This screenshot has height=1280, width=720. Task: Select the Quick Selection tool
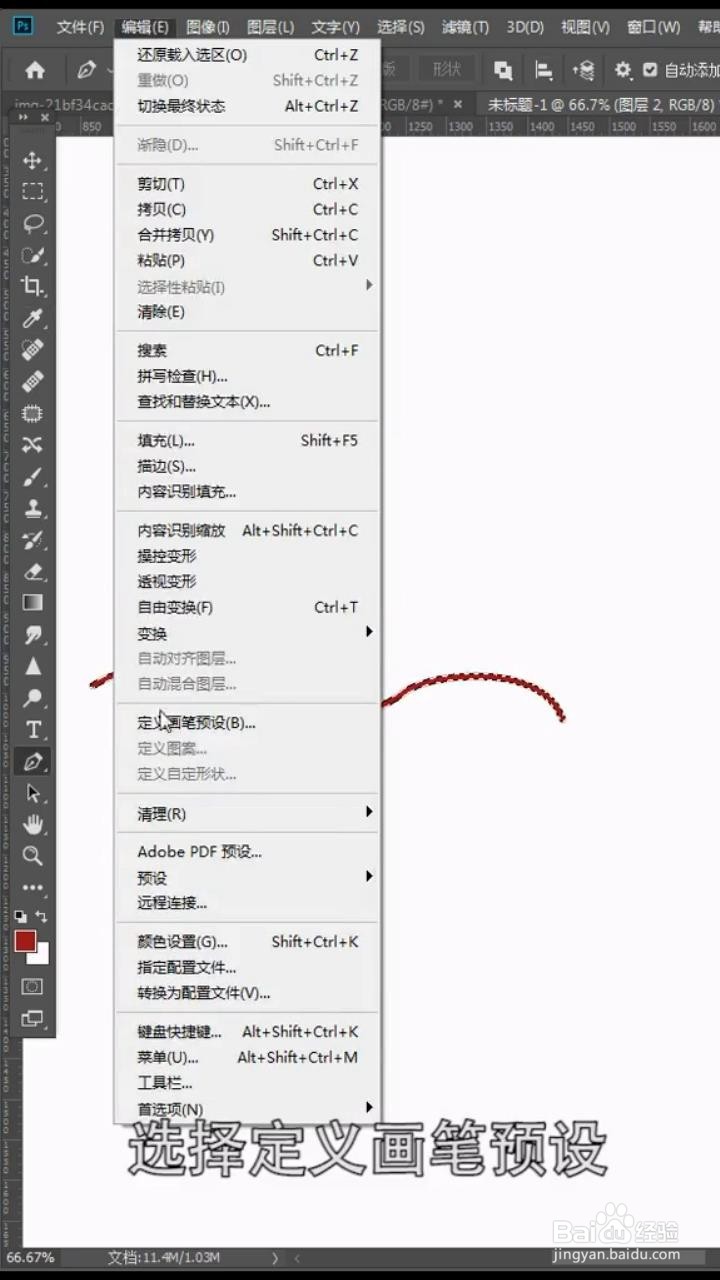pos(33,255)
